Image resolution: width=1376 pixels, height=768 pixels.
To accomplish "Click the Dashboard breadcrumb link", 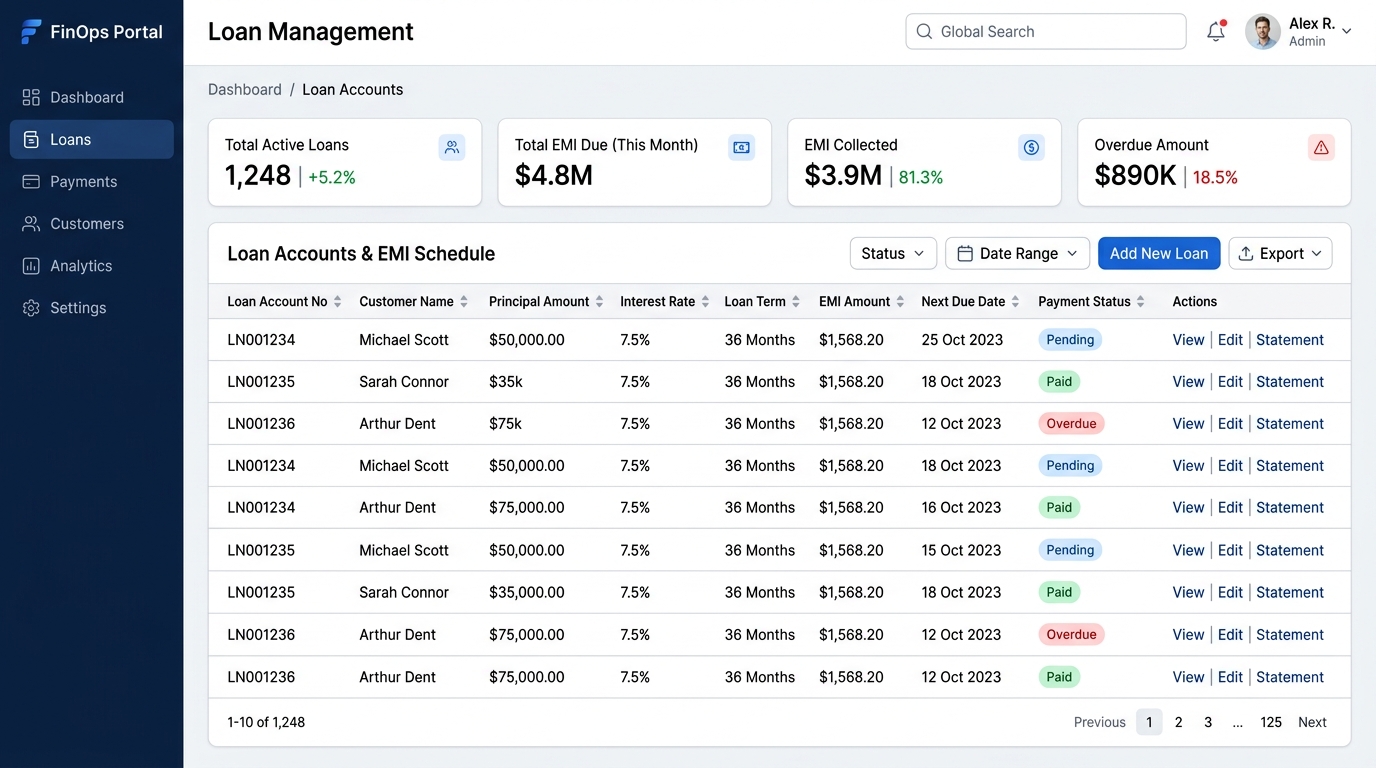I will tap(245, 89).
